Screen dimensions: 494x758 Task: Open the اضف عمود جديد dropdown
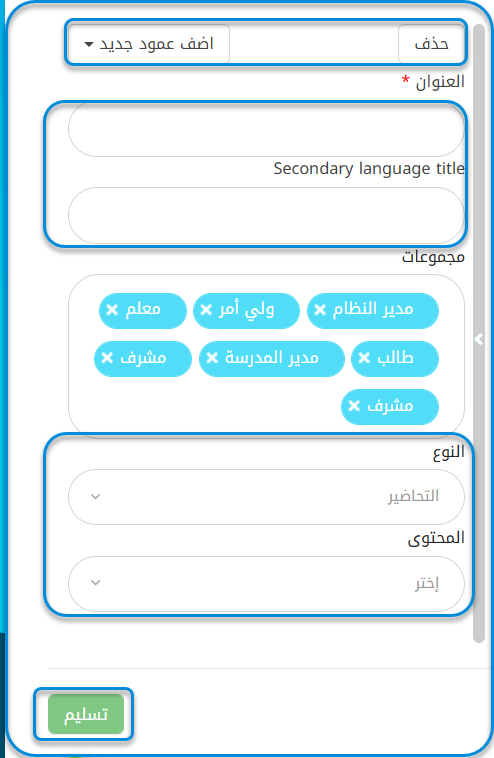pos(149,44)
